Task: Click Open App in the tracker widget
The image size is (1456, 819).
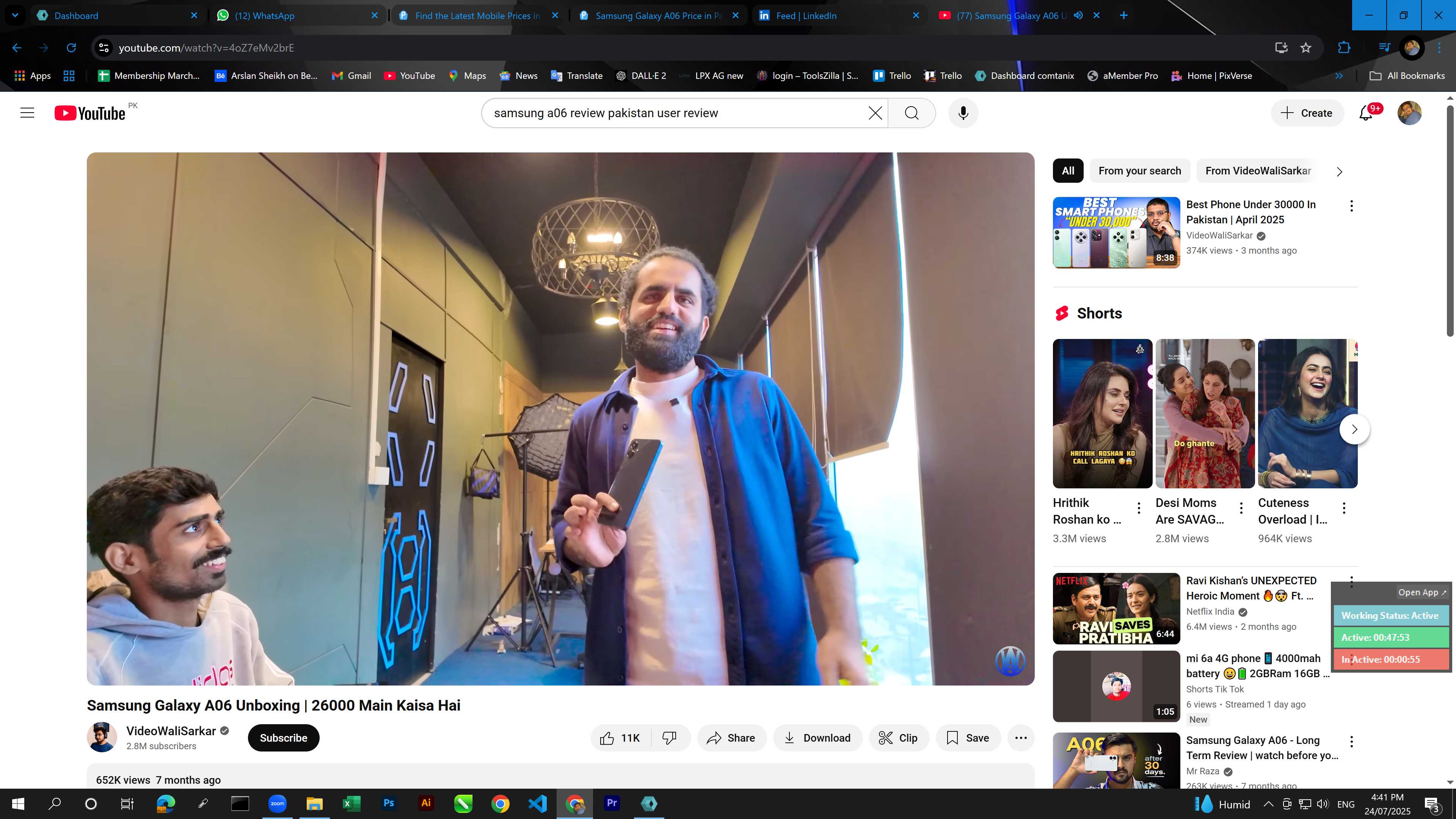Action: (x=1421, y=592)
